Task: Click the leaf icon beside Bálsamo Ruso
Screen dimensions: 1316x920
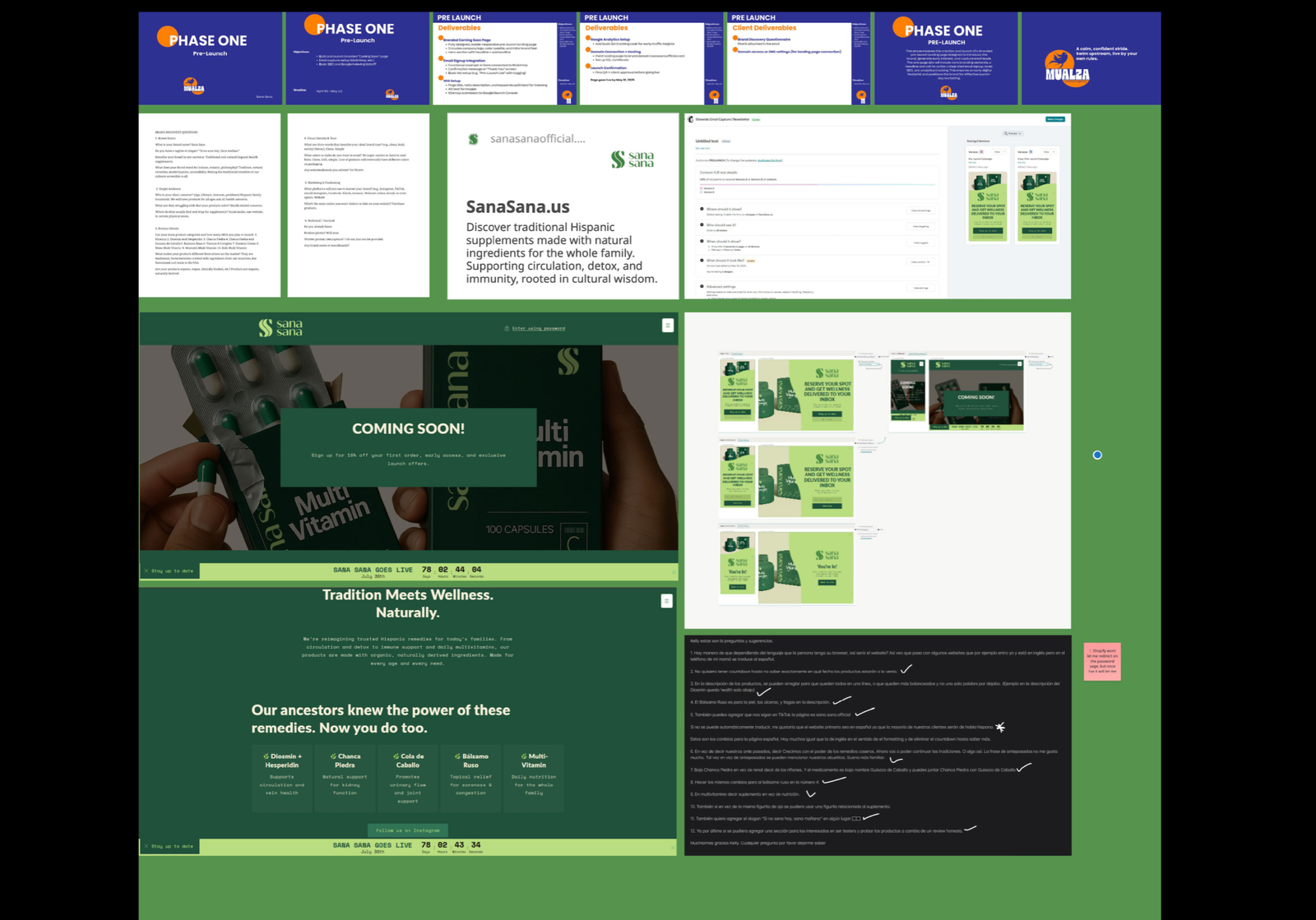Action: [457, 756]
